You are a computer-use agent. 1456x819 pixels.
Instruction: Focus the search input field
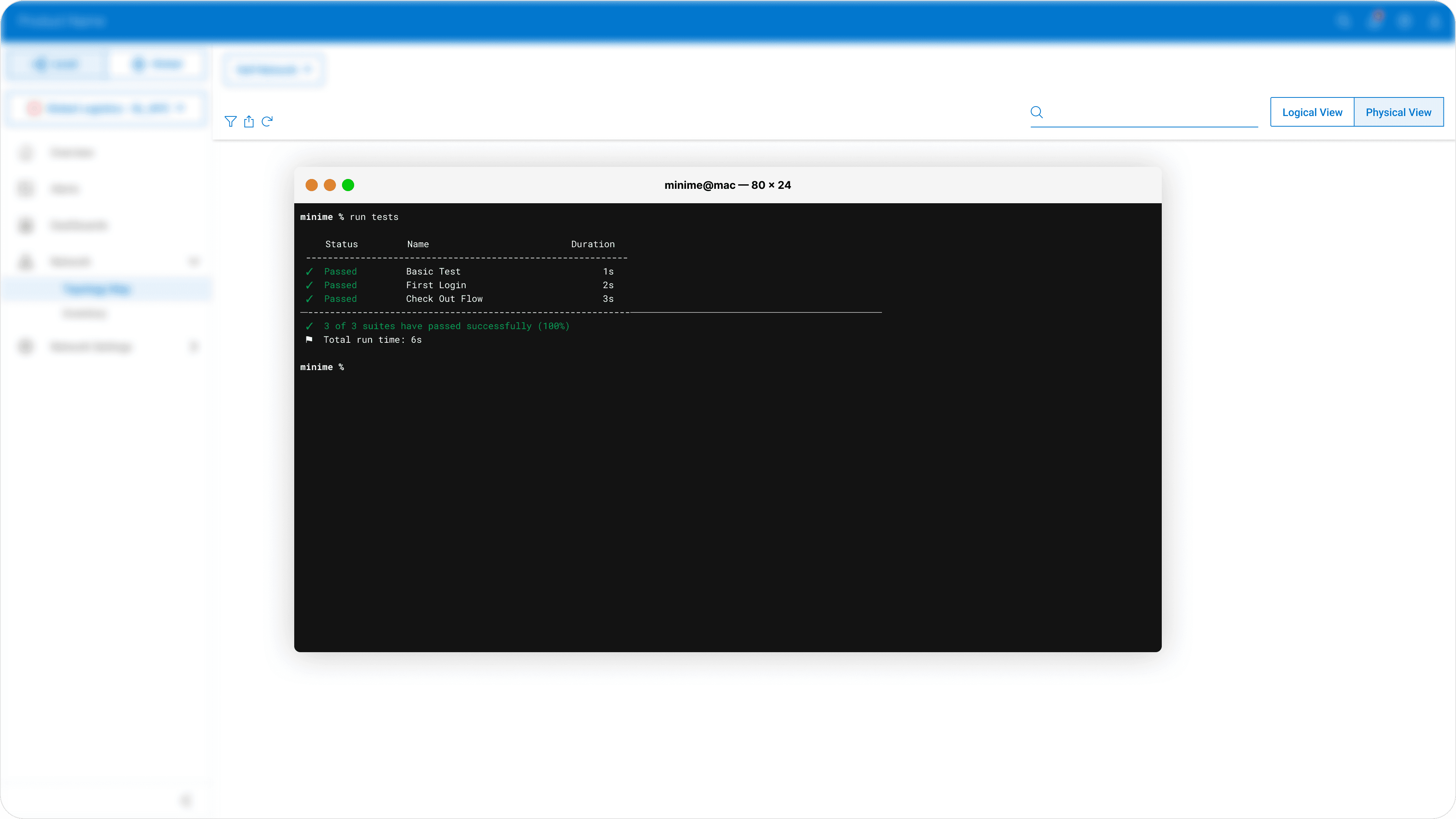click(1150, 112)
